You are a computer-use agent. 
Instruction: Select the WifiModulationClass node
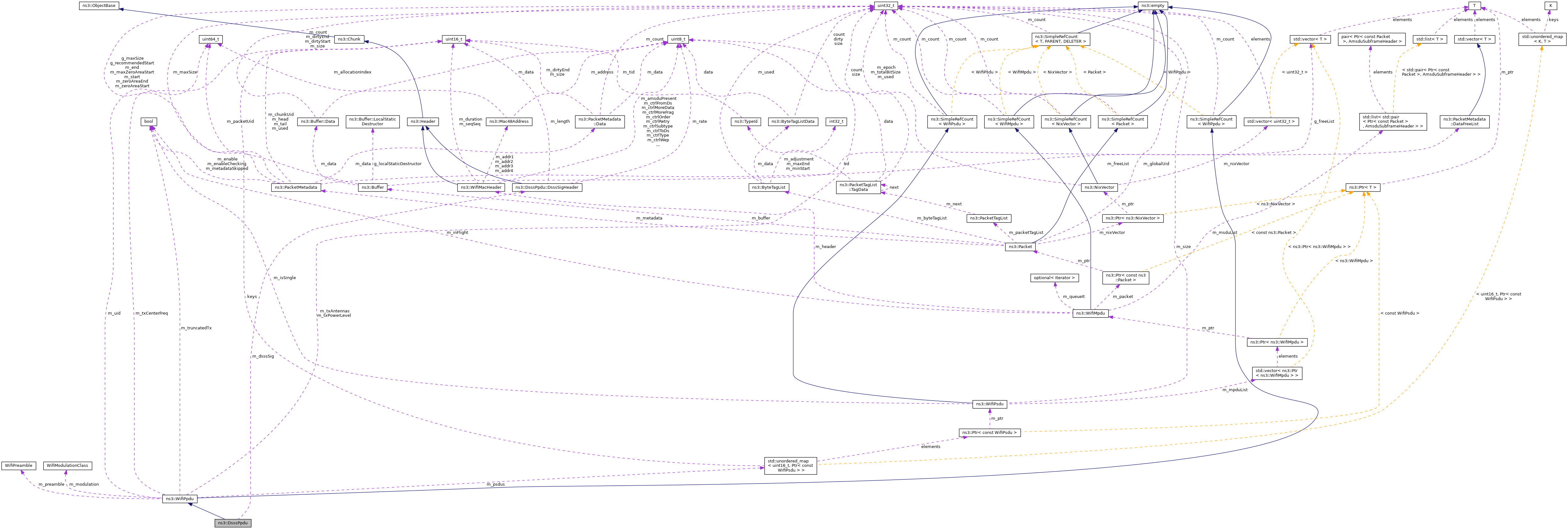67,466
